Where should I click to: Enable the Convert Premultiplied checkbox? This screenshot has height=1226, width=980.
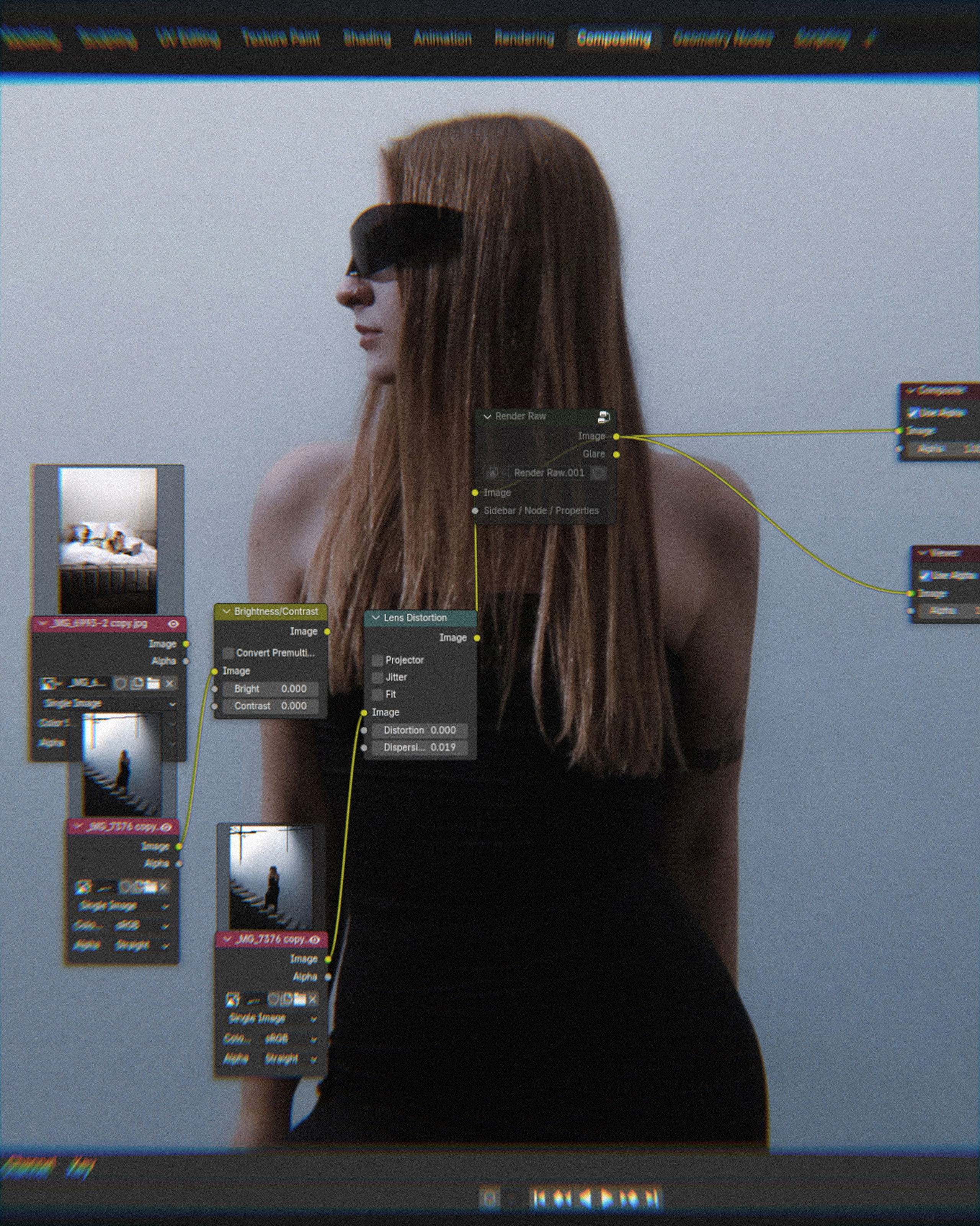[x=228, y=653]
